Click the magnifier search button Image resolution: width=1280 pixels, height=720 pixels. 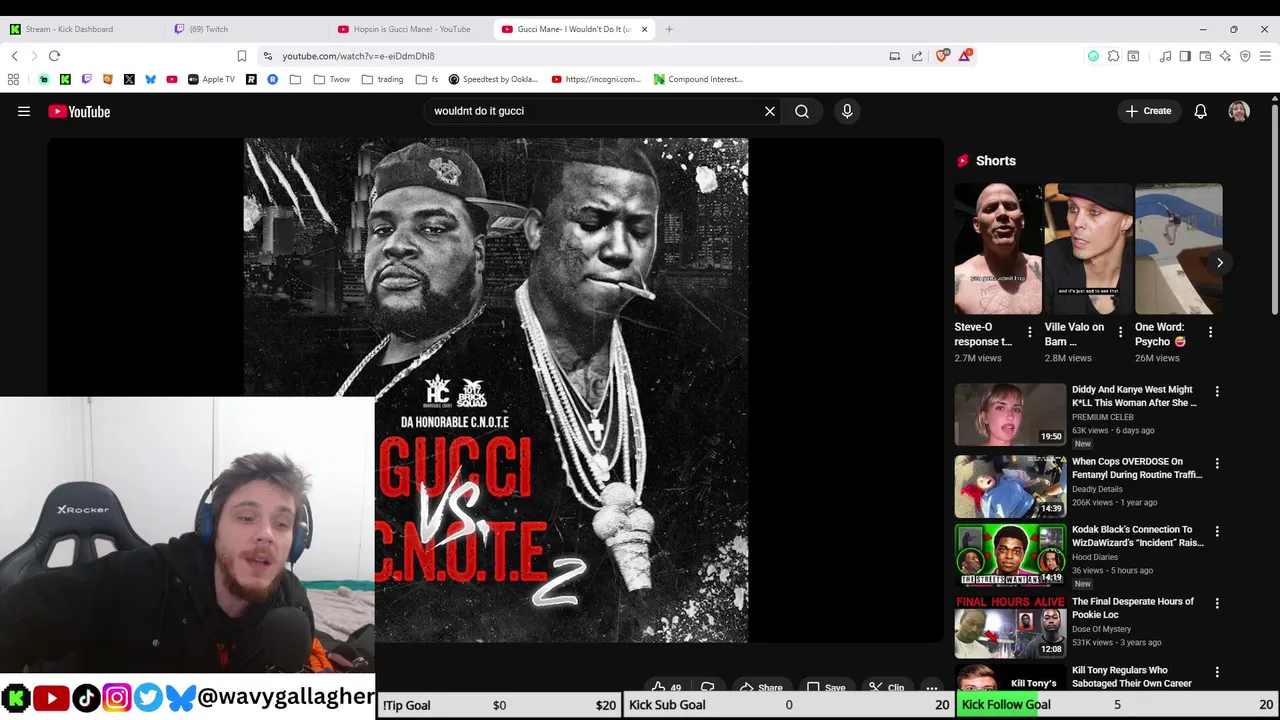tap(802, 111)
